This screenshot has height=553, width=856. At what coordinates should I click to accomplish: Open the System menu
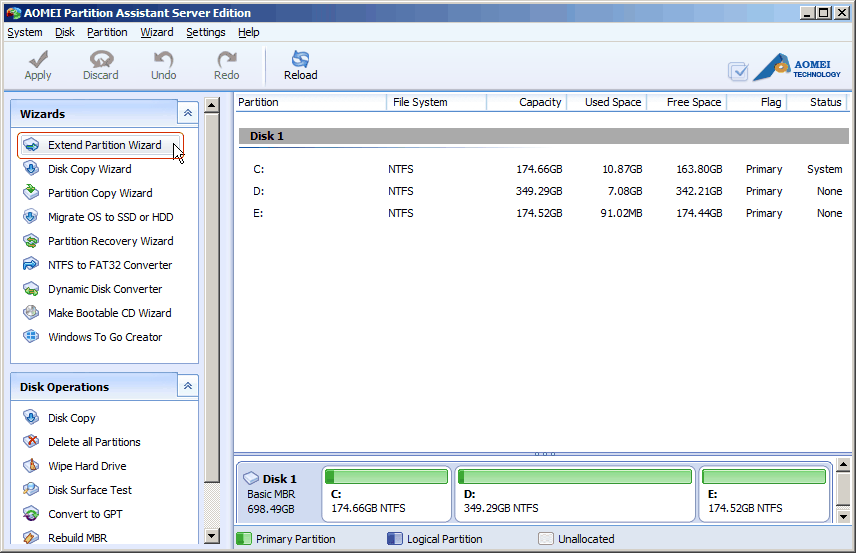(25, 32)
